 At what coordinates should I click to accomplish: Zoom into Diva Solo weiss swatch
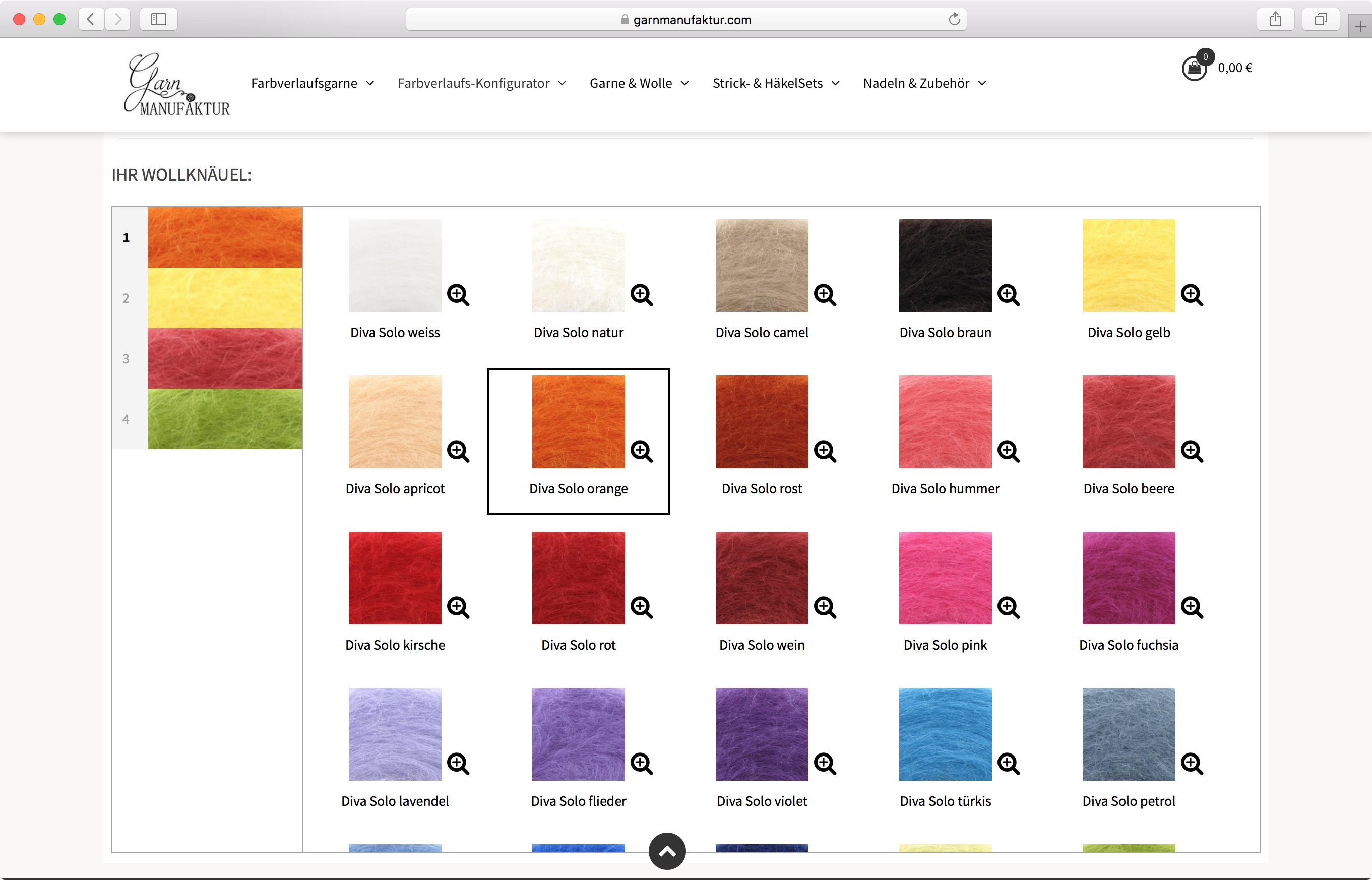458,295
